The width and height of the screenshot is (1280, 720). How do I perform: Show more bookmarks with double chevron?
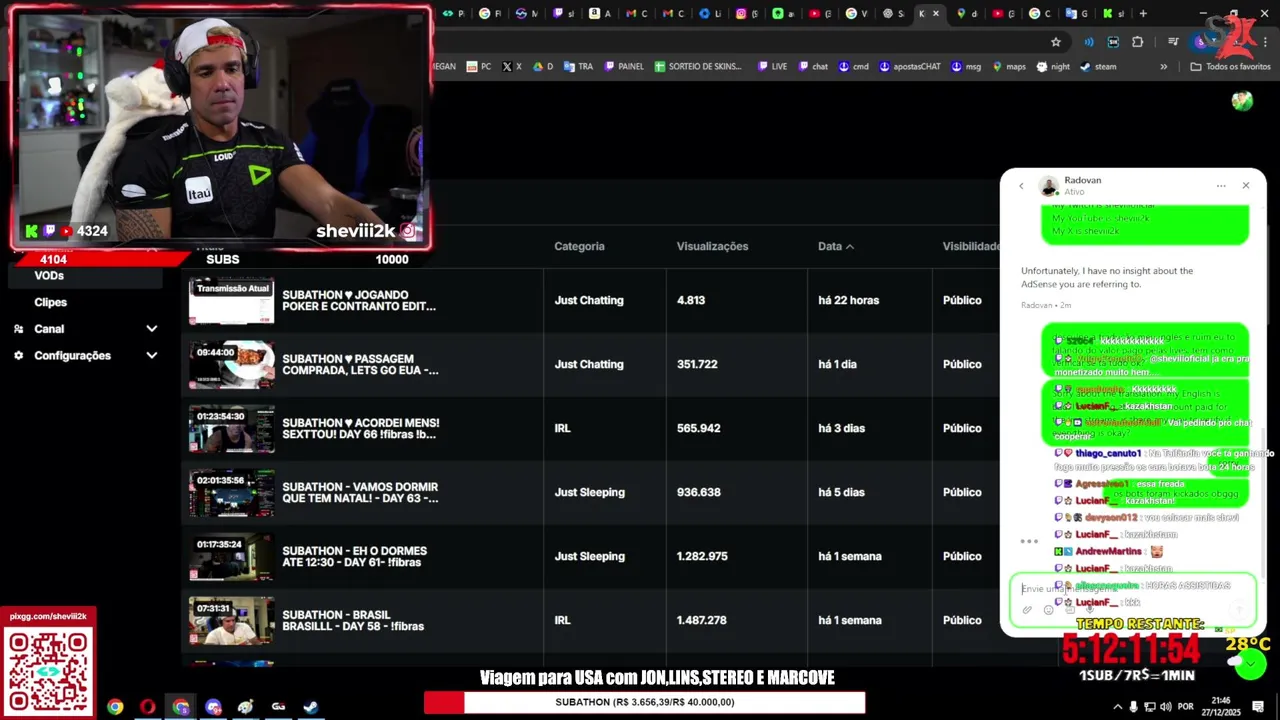pos(1163,67)
